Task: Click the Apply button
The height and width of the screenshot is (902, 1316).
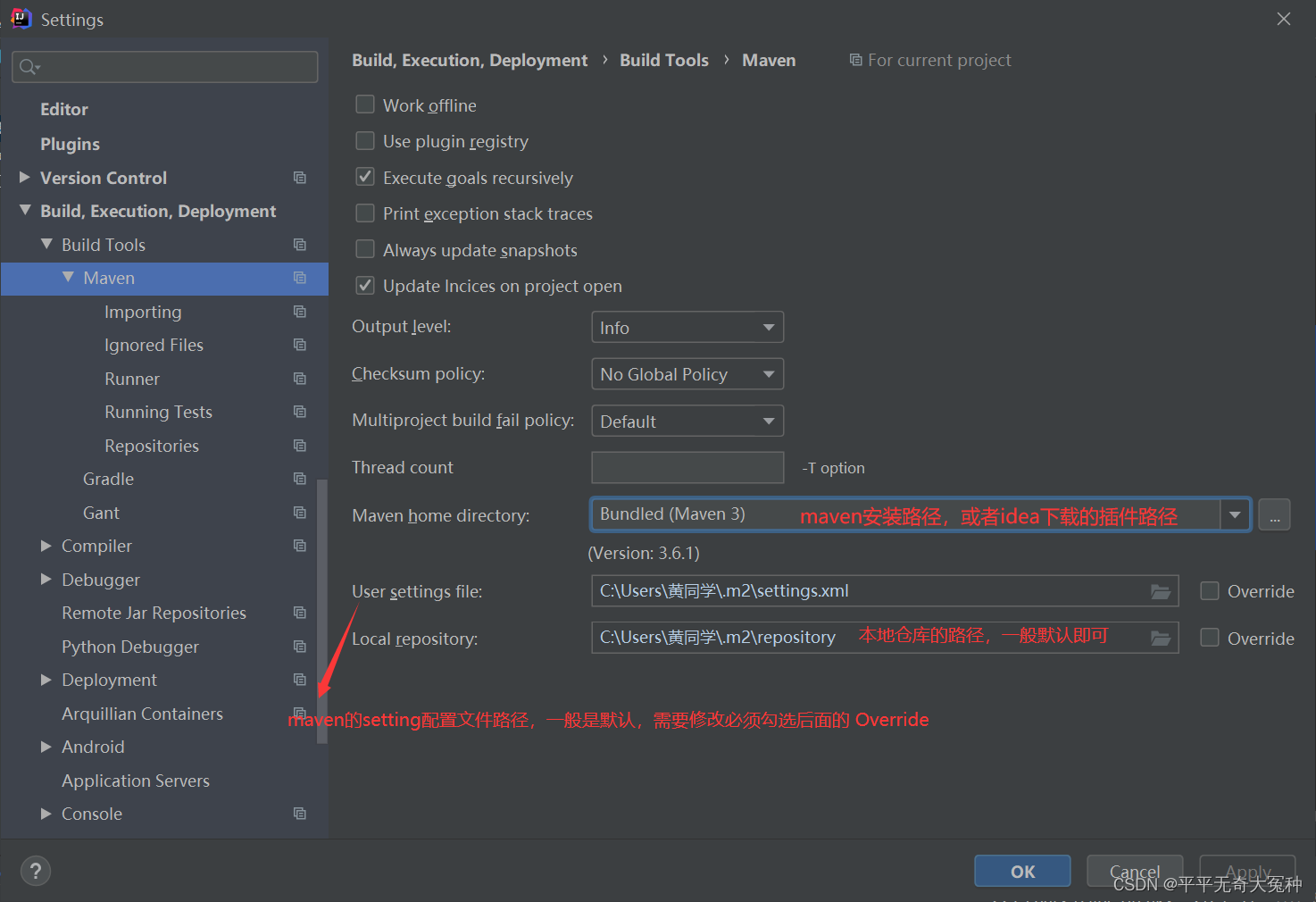Action: click(x=1247, y=871)
